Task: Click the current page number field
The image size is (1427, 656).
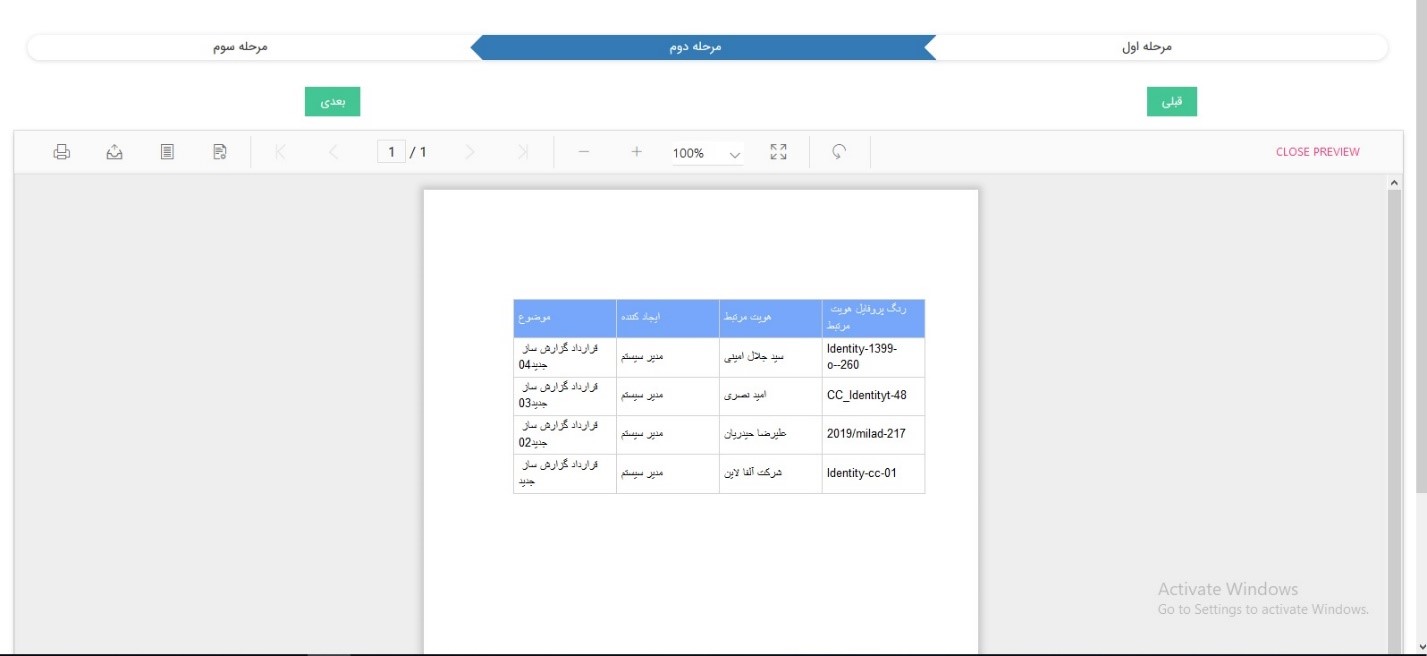Action: [391, 152]
